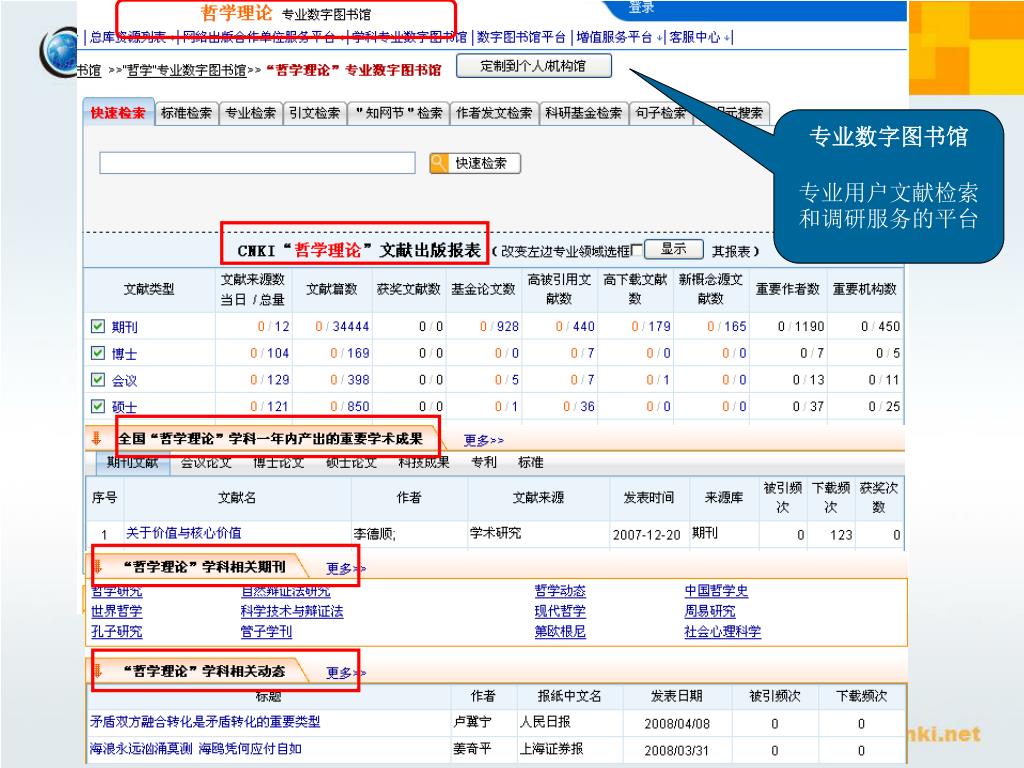Viewport: 1024px width, 768px height.
Task: Go to the 孔子研究 journal
Action: (116, 632)
